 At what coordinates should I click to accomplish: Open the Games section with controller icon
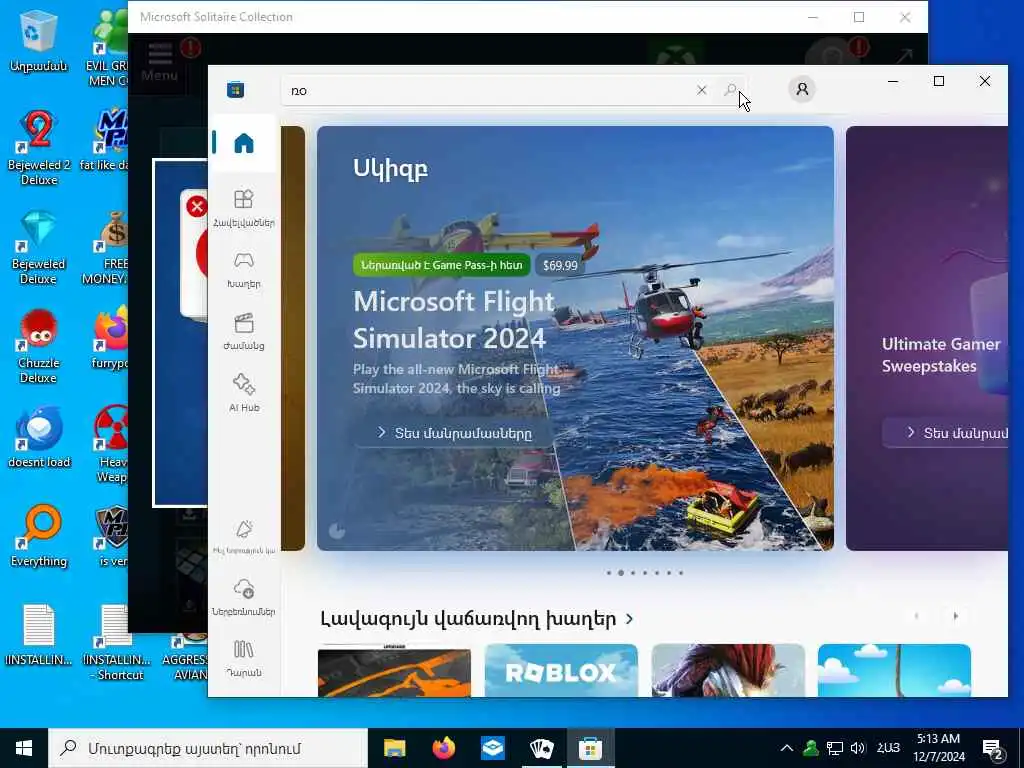[x=244, y=270]
